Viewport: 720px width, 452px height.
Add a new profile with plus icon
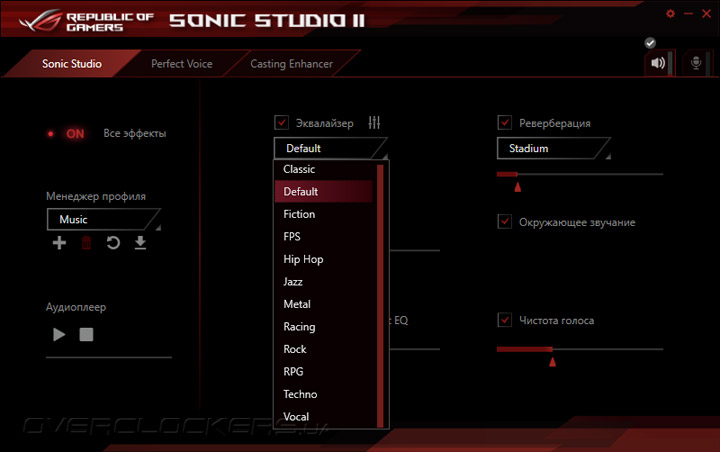coord(59,243)
